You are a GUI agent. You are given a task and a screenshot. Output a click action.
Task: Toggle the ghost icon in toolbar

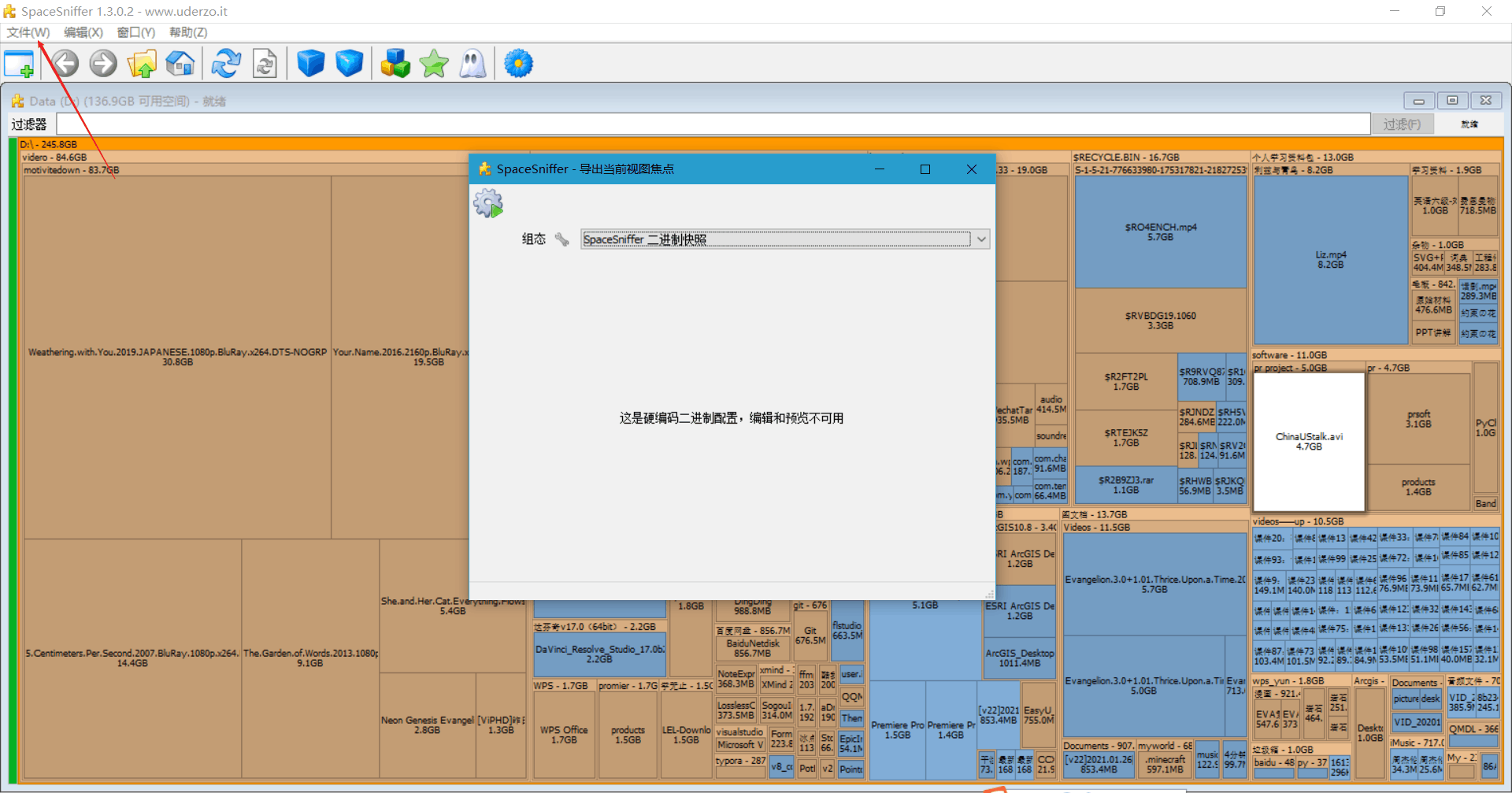click(x=472, y=64)
